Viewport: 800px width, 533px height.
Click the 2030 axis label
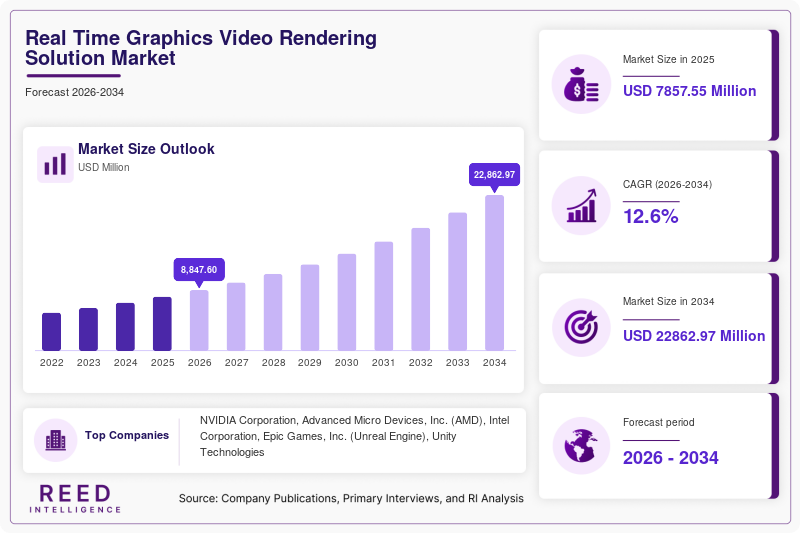click(x=347, y=363)
